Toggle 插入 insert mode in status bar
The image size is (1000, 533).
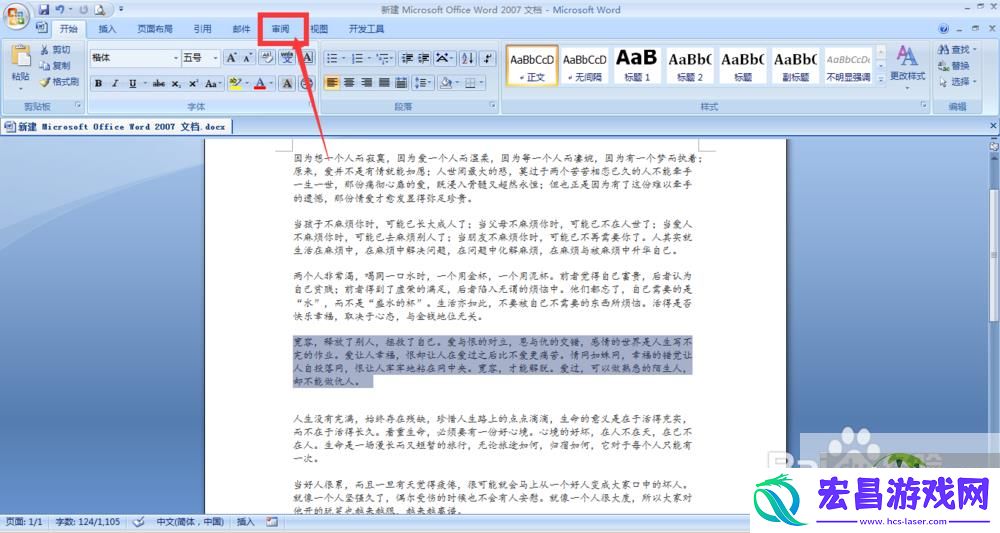pos(246,522)
